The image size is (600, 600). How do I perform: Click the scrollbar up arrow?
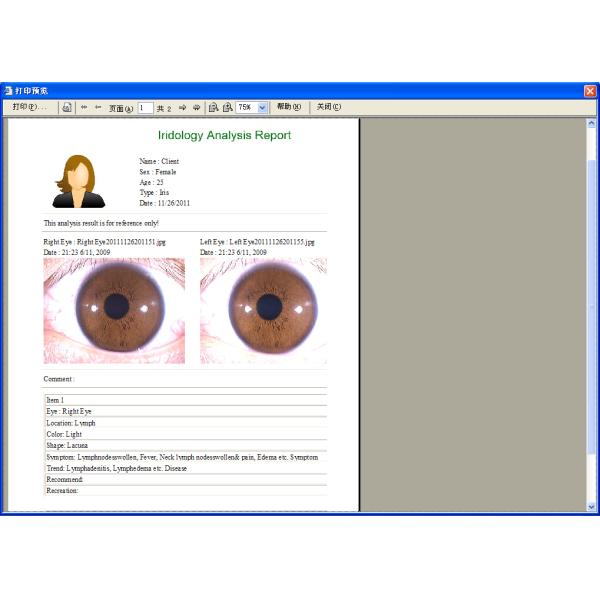pos(591,123)
